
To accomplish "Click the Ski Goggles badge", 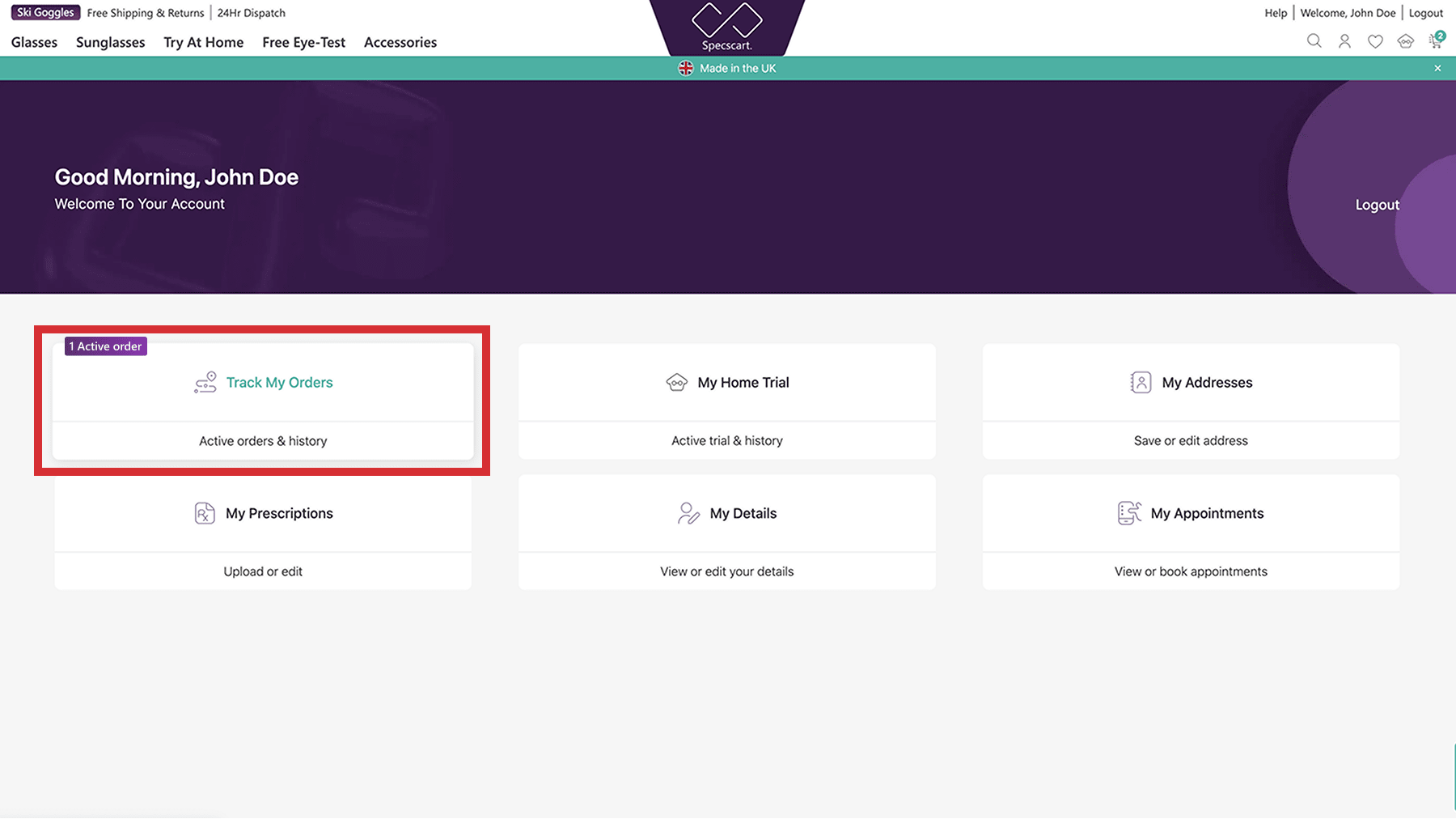I will (x=44, y=12).
